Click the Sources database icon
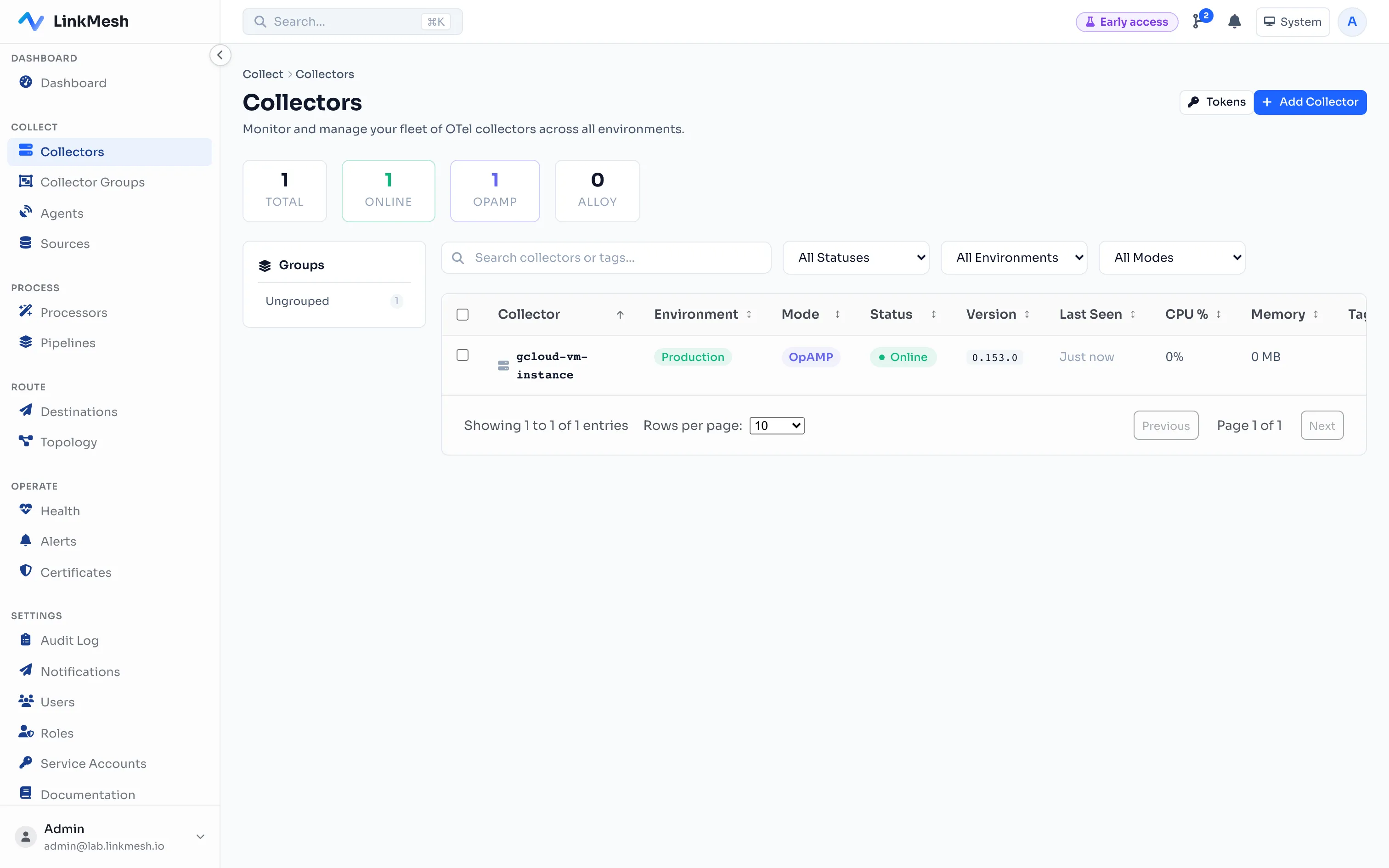Viewport: 1389px width, 868px height. pos(26,243)
